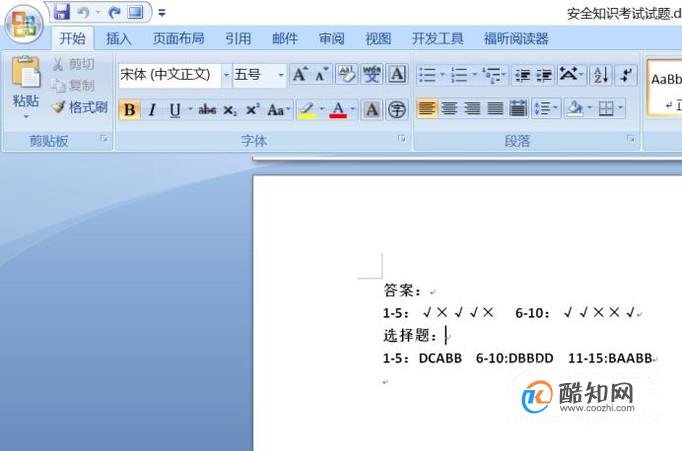Align text right
This screenshot has width=682, height=451.
tap(472, 109)
